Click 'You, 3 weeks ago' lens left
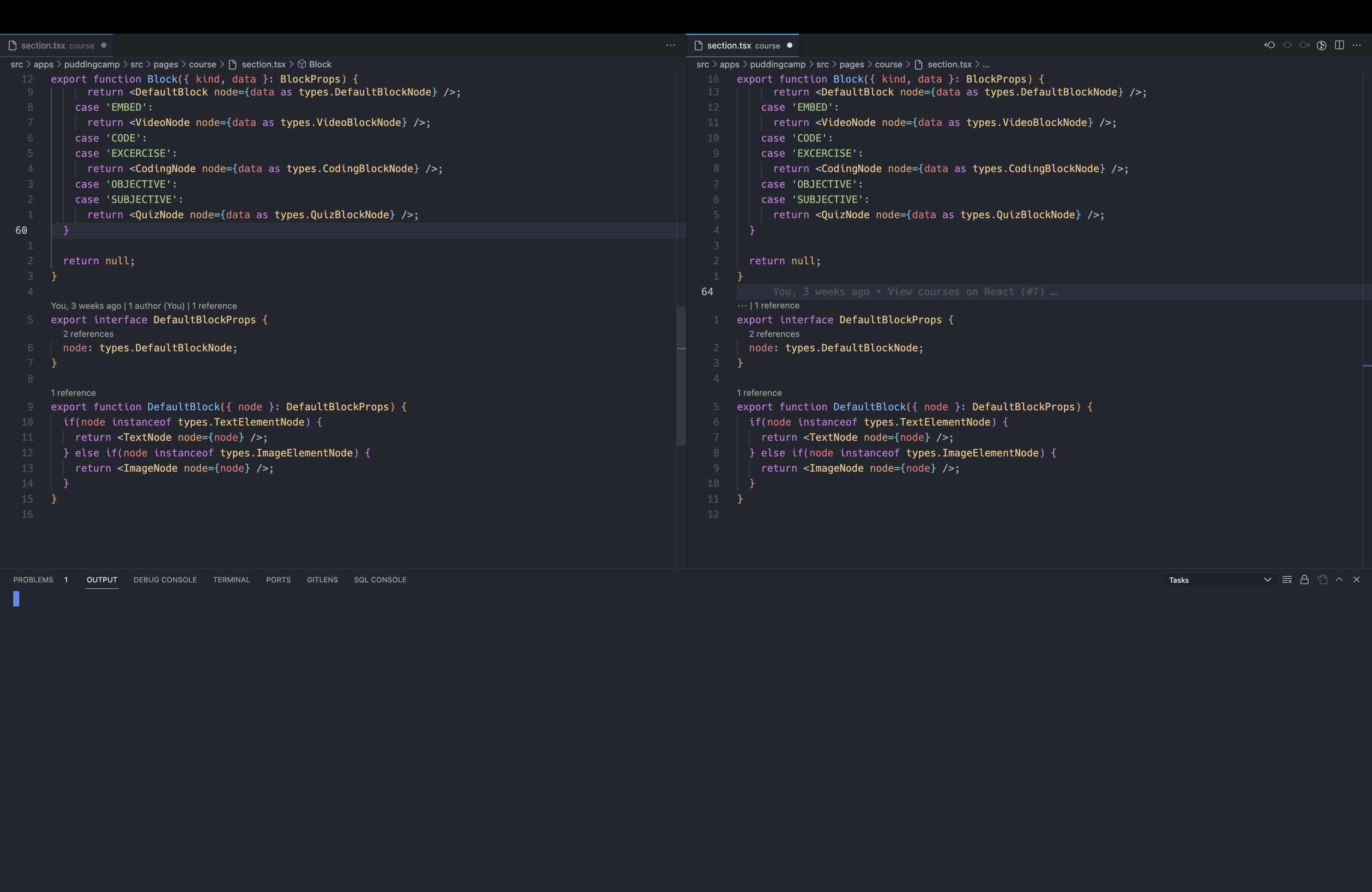 [86, 306]
